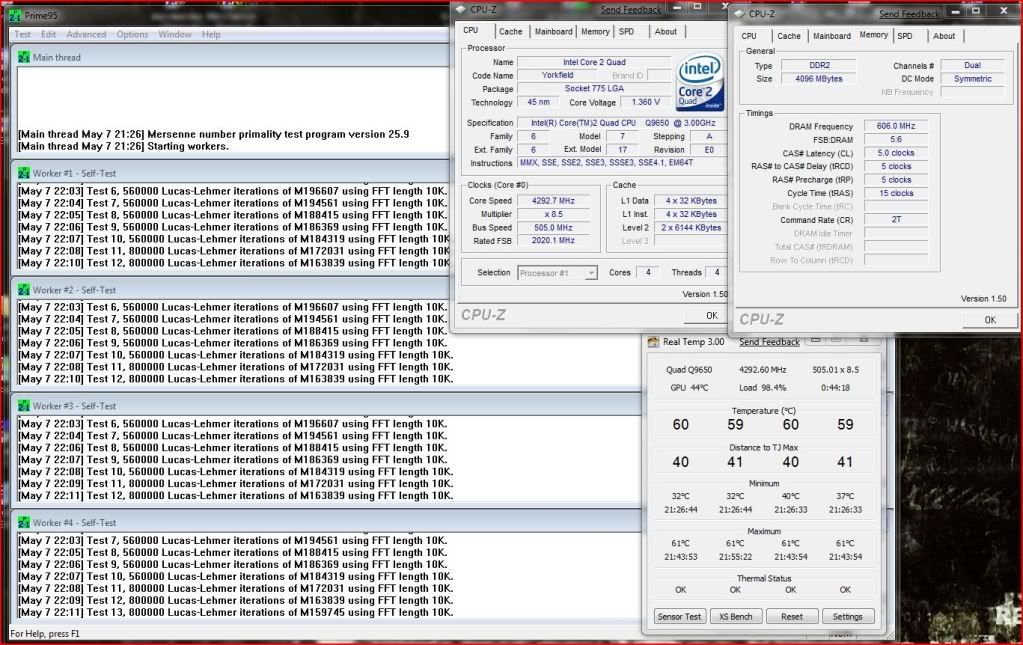Click the memory Size value 4096 MBytes
1023x645 pixels.
coord(819,79)
